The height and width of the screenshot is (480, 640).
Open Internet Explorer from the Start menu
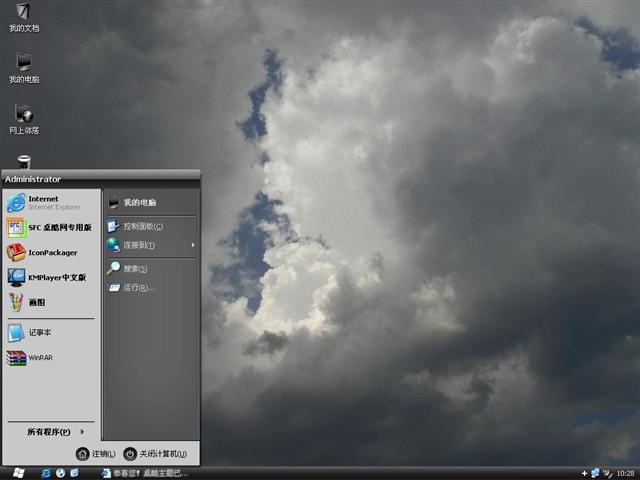coord(51,203)
